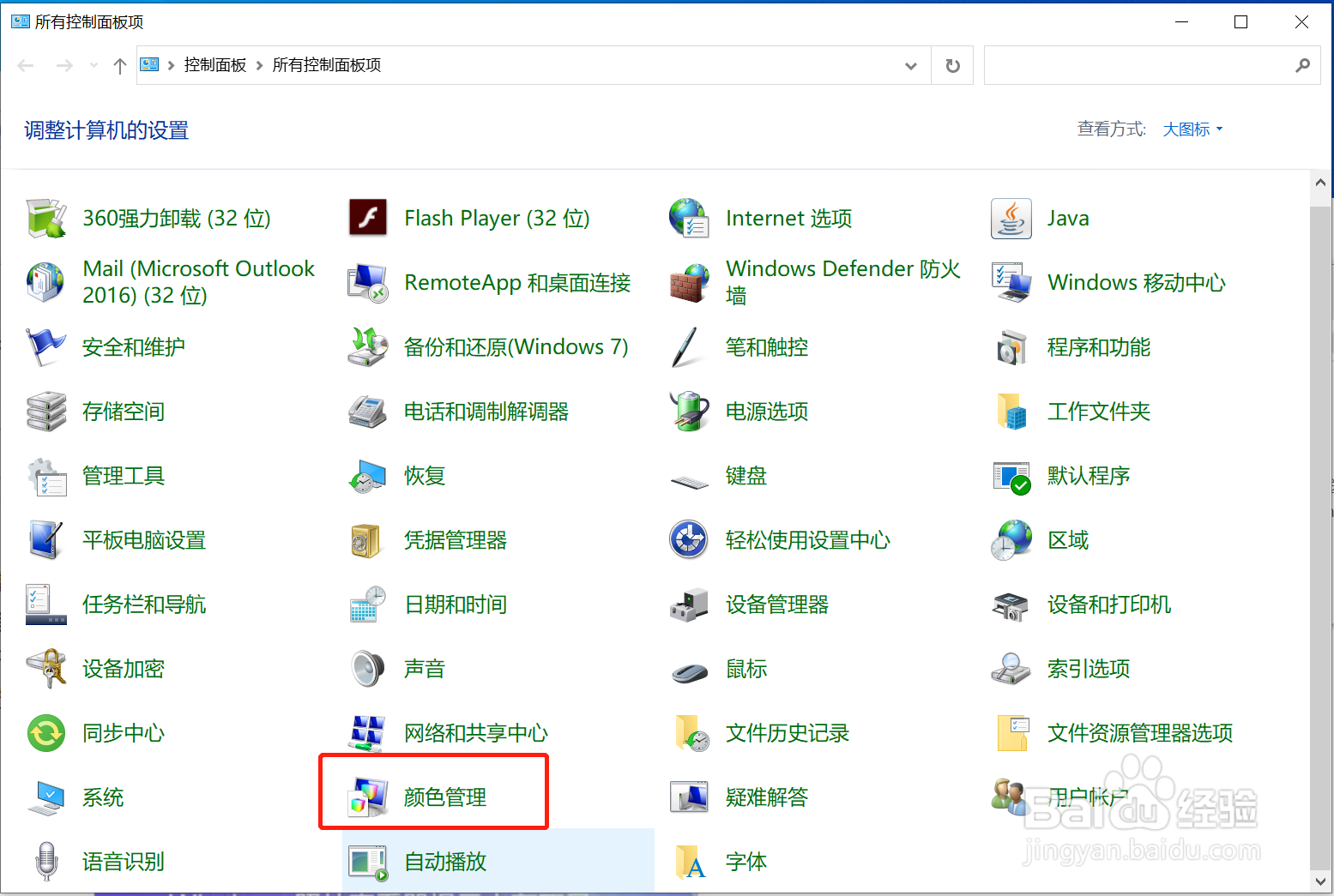Open 系统 link
This screenshot has width=1334, height=896.
point(103,797)
